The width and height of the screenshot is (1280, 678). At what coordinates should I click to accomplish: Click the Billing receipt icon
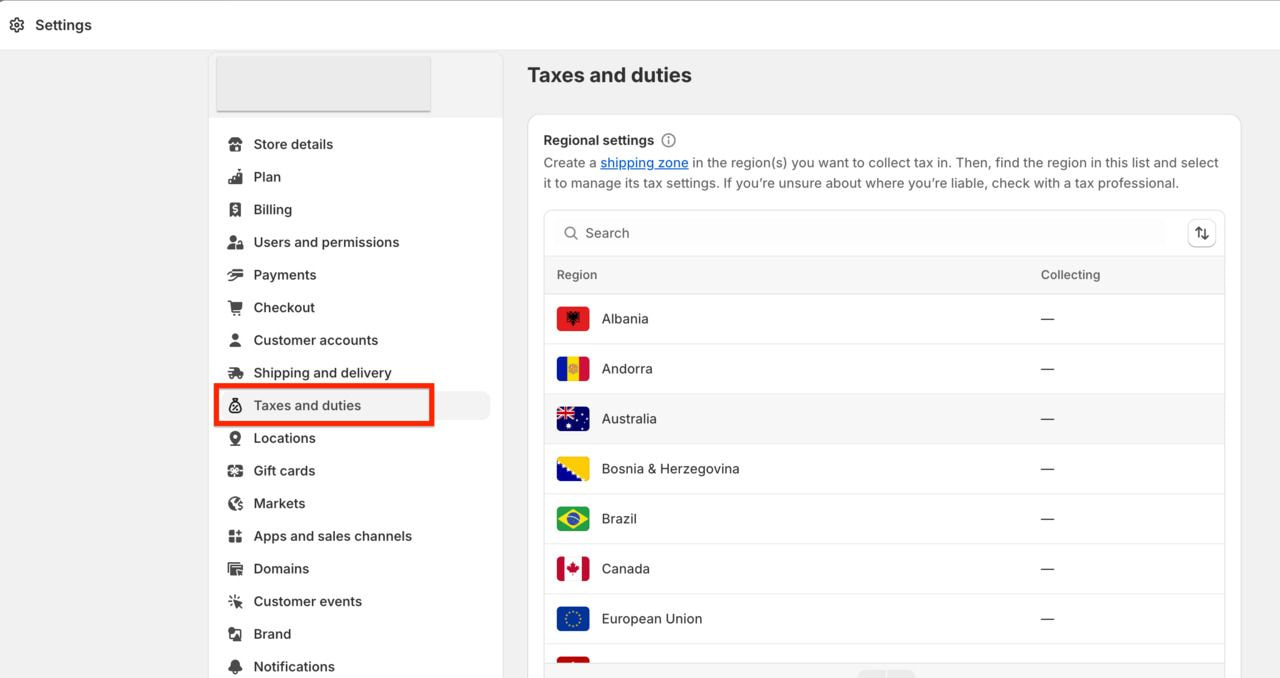pos(235,210)
